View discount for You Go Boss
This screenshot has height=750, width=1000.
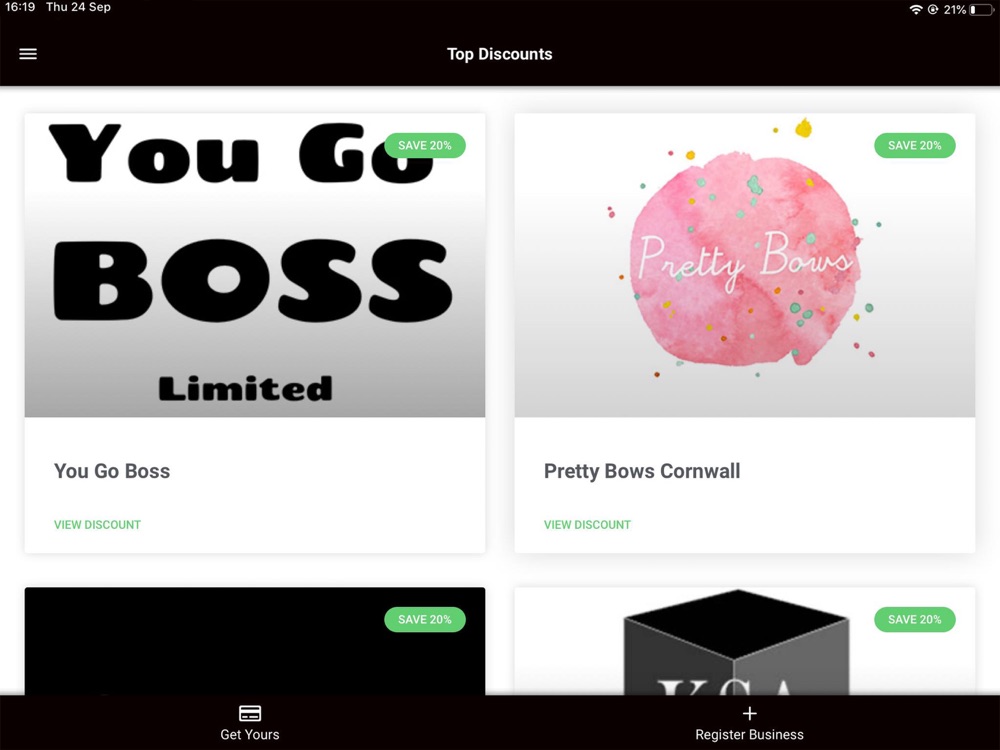click(x=98, y=525)
